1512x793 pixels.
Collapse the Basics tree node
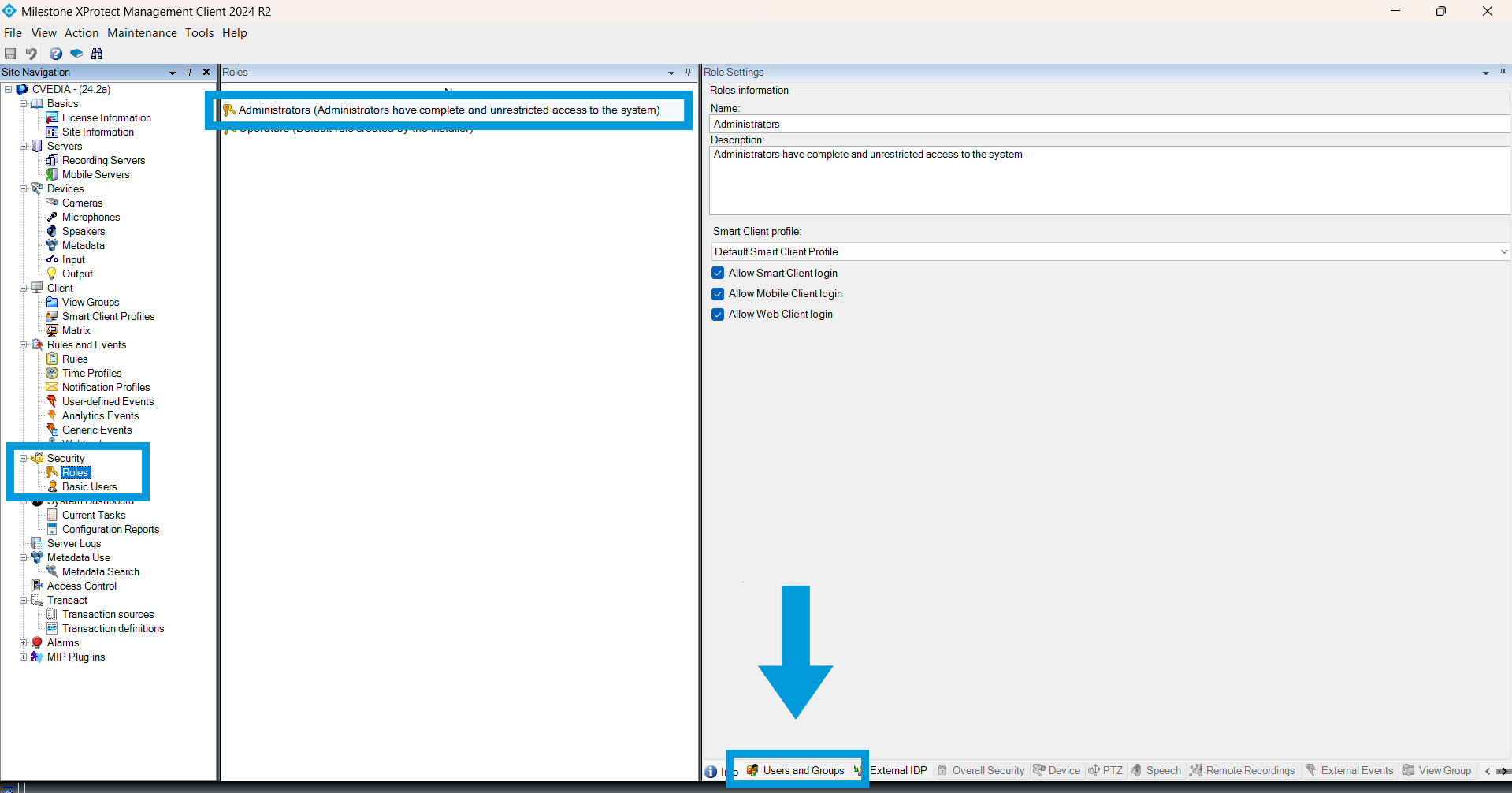[x=23, y=103]
